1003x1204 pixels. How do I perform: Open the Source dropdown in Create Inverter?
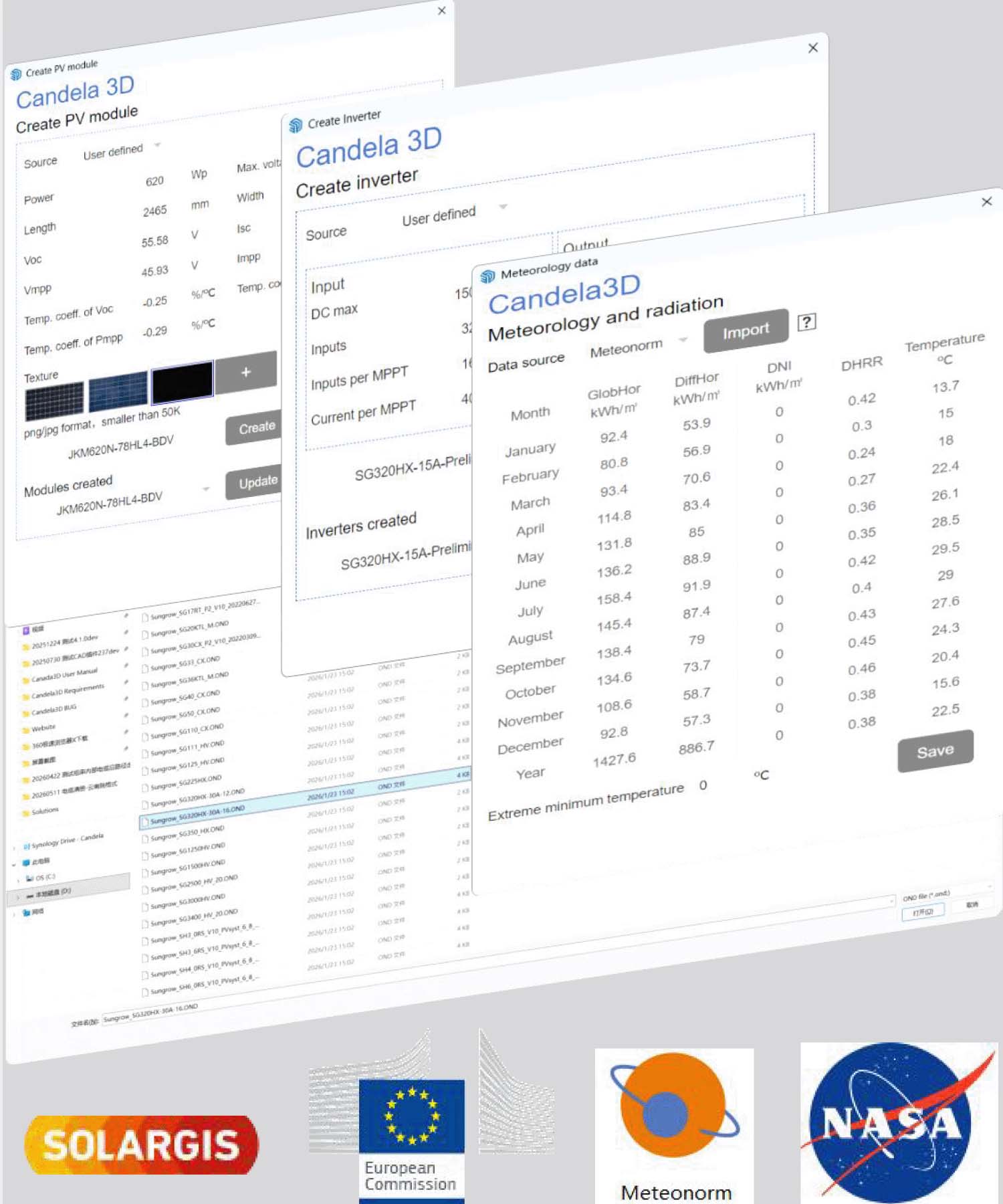click(504, 207)
